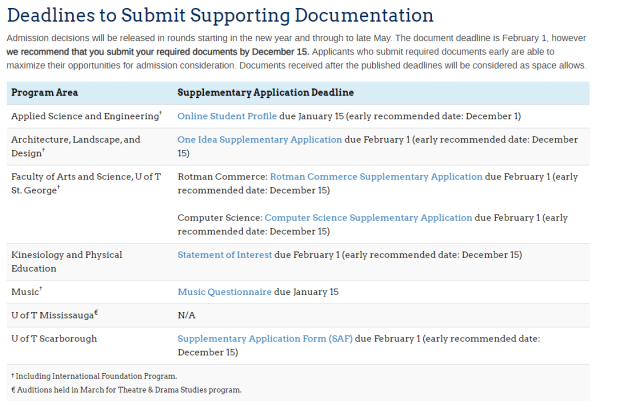Screen dimensions: 624x406
Task: Click the International Foundation Program footnote
Action: click(94, 376)
